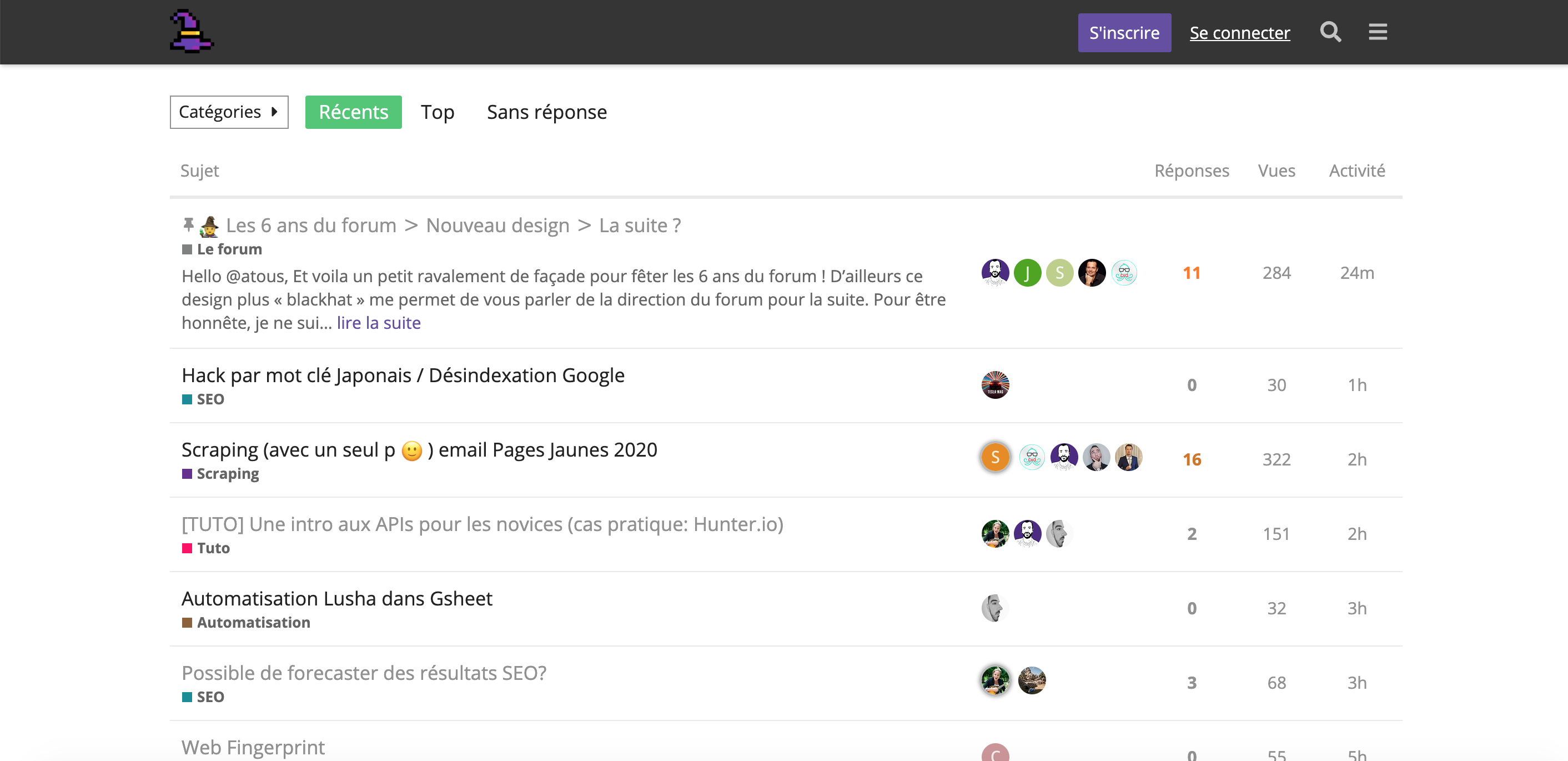Expand the Catégories dropdown
The image size is (1568, 761).
tap(229, 112)
